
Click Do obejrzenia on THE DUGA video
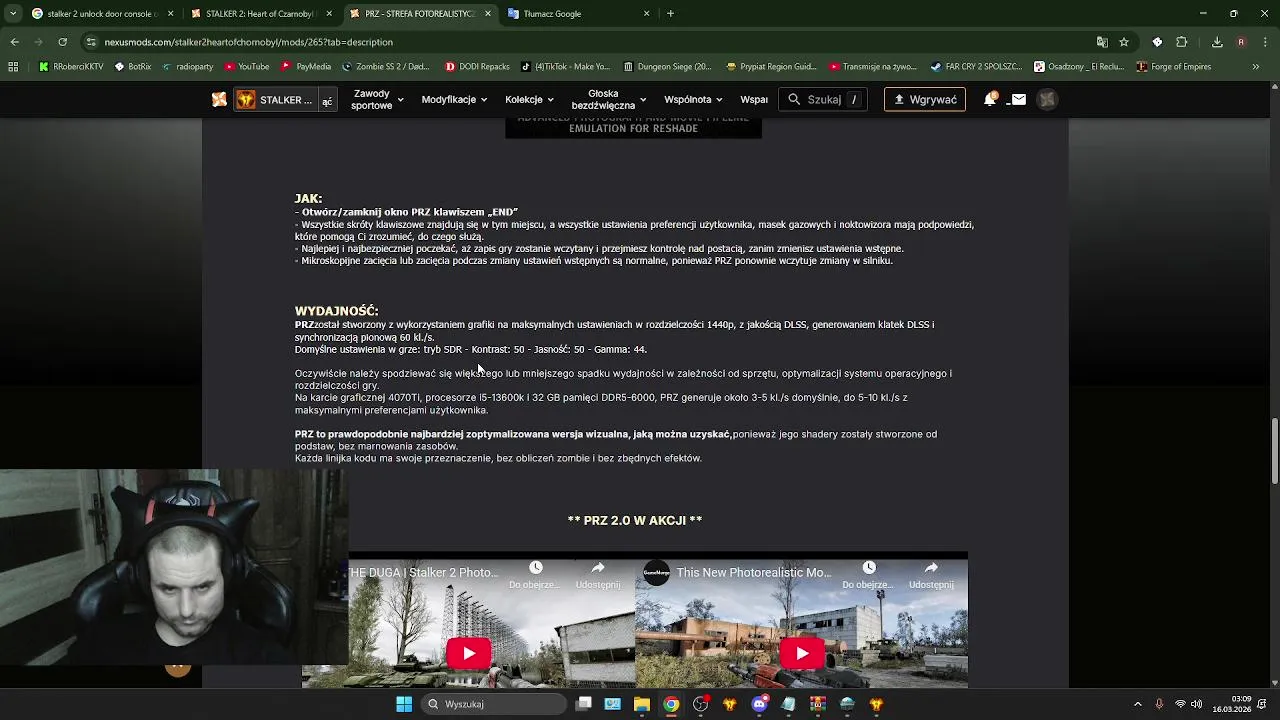tap(535, 575)
